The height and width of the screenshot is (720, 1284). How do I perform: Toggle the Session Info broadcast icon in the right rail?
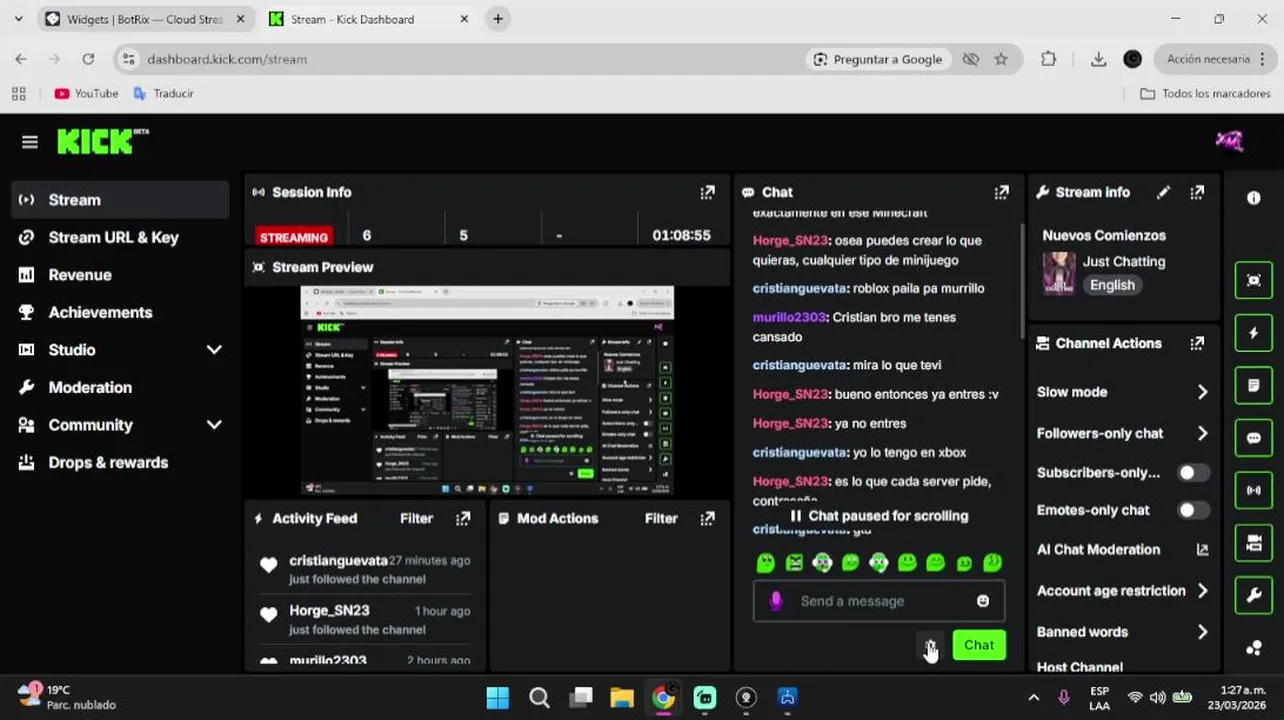point(1254,491)
